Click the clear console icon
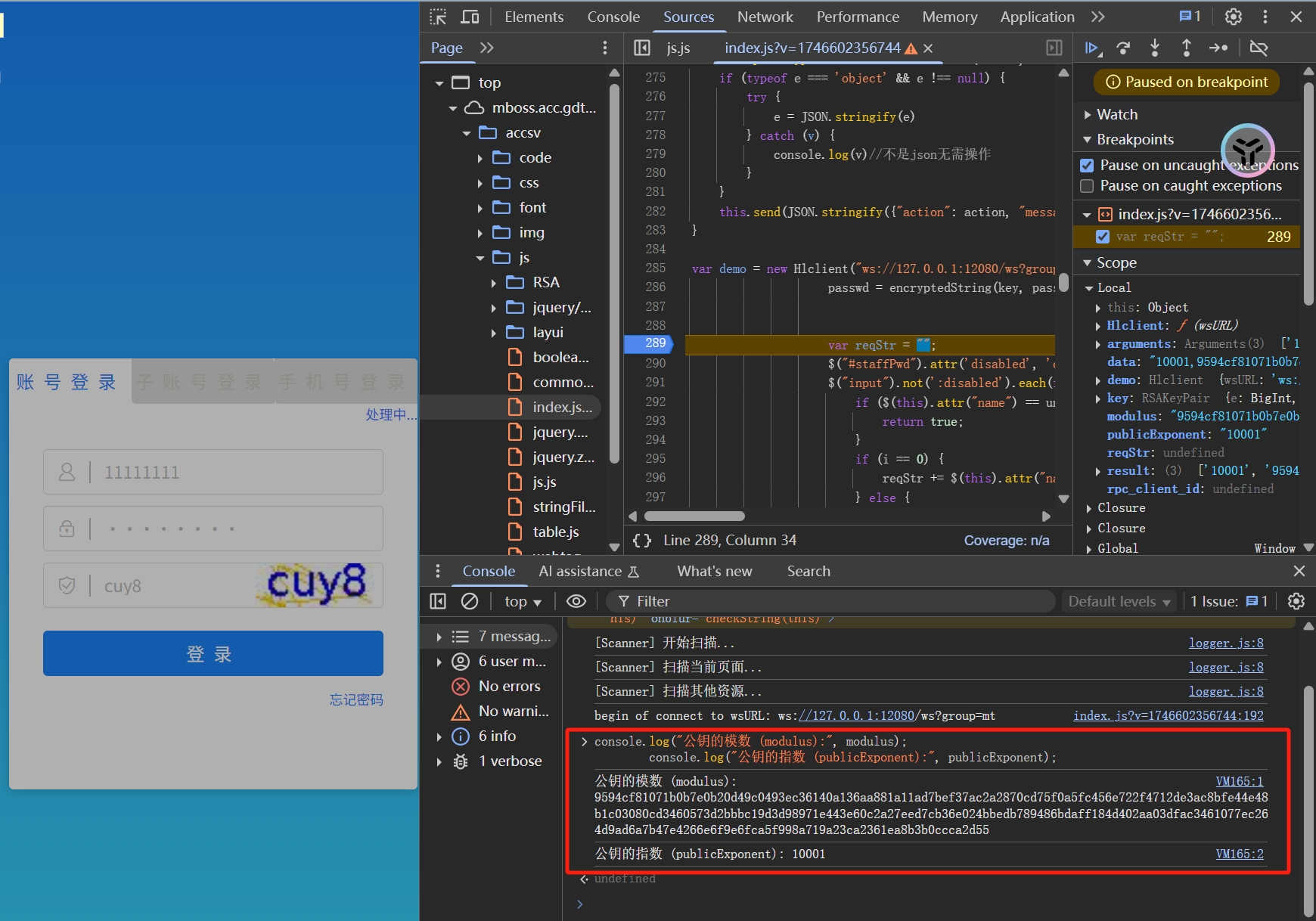 tap(470, 601)
